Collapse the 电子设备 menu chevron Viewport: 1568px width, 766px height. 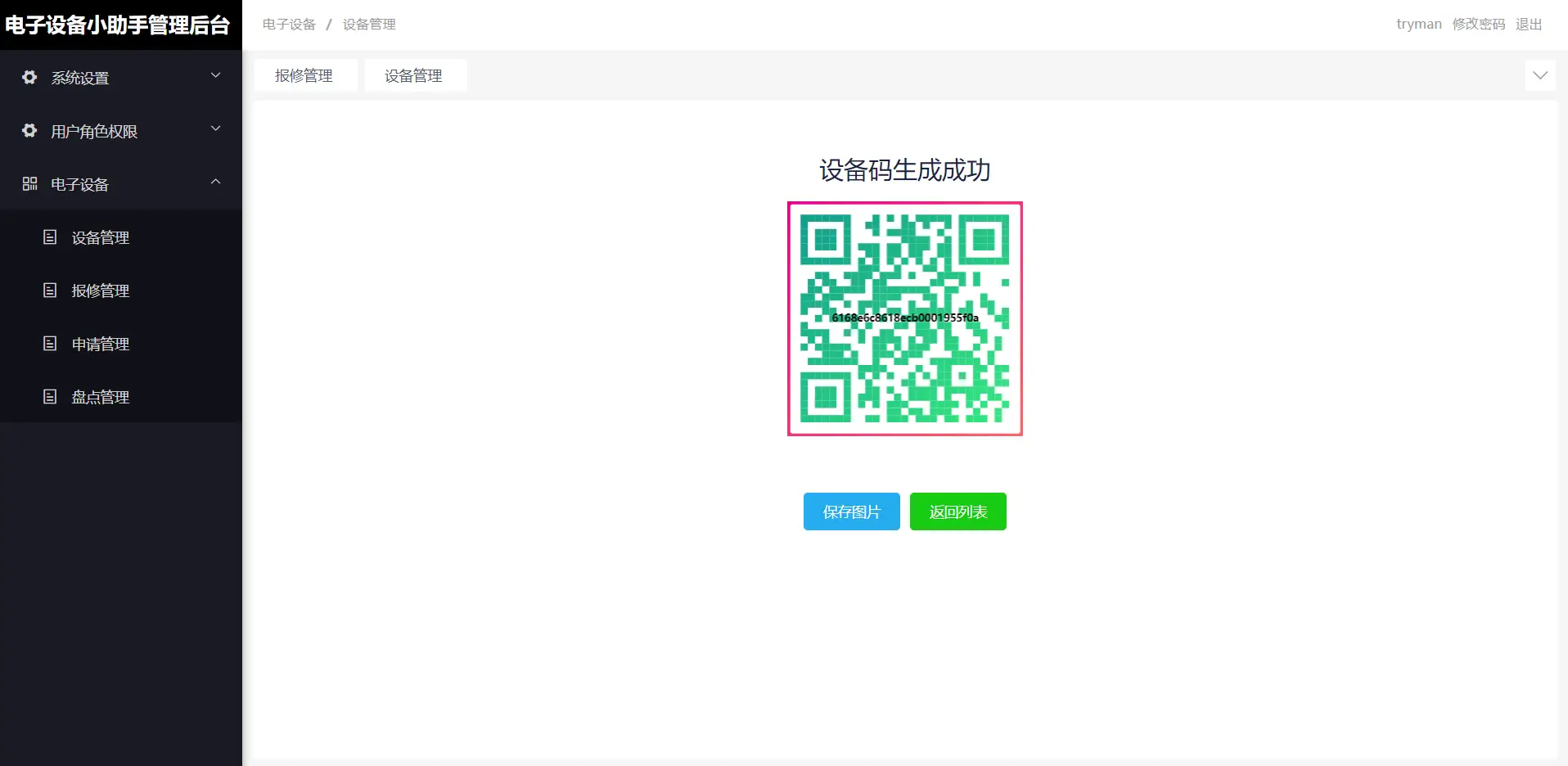(216, 182)
